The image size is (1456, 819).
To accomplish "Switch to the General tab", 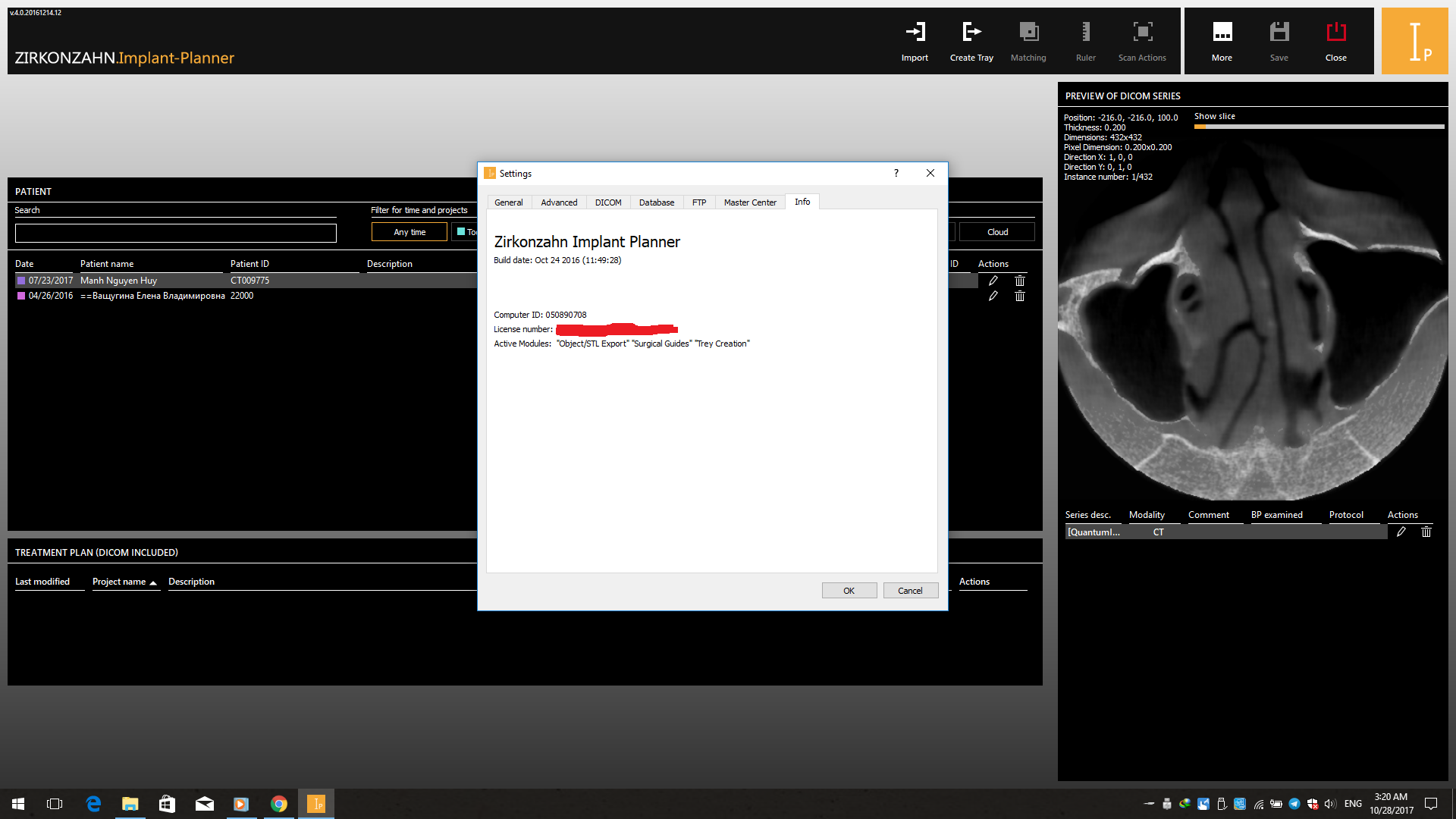I will pyautogui.click(x=509, y=202).
